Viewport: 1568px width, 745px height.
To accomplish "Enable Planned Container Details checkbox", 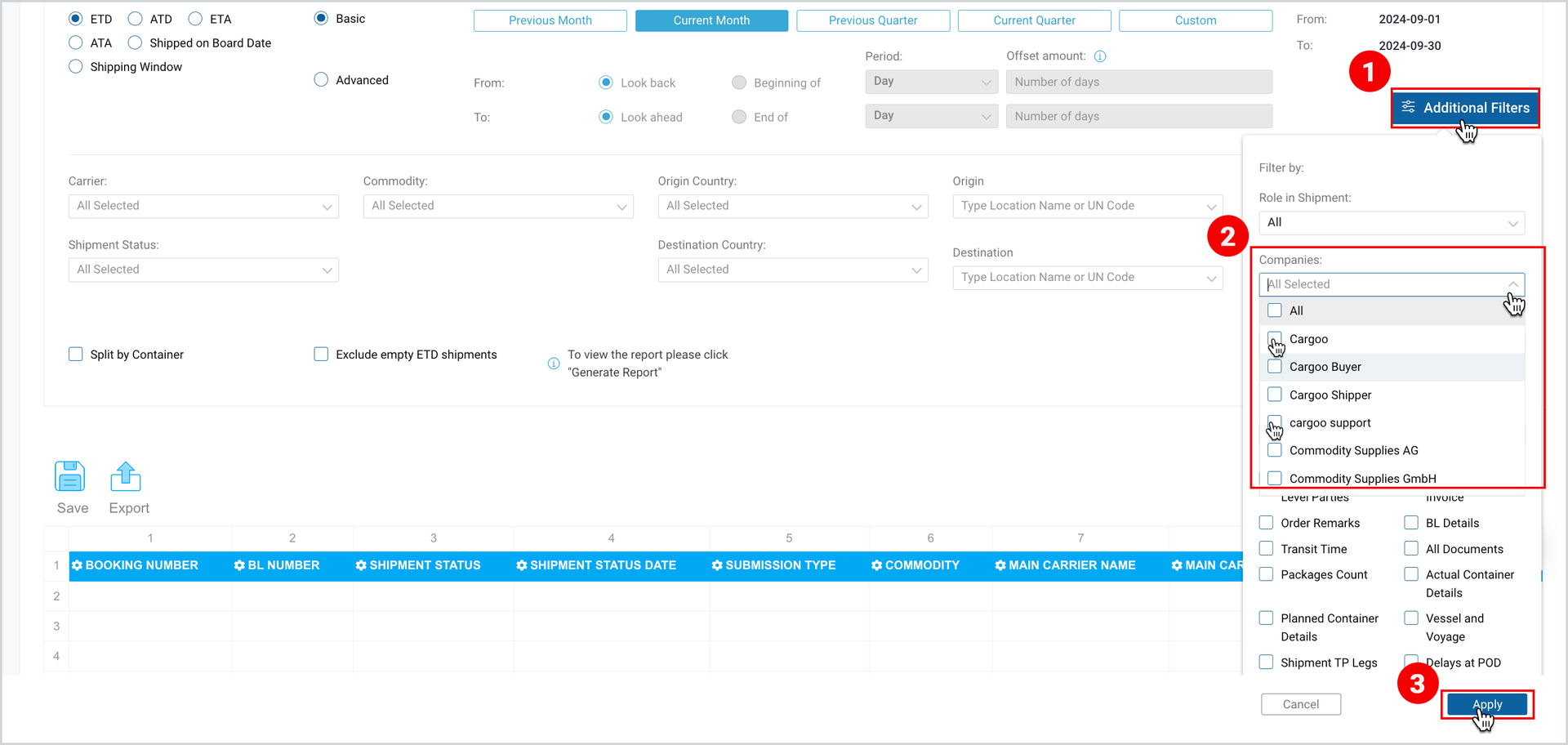I will [1266, 618].
